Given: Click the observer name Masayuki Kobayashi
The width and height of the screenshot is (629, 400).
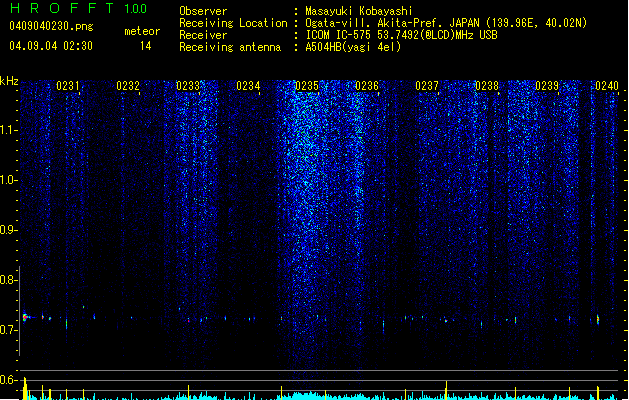Looking at the screenshot, I should click(x=359, y=11).
